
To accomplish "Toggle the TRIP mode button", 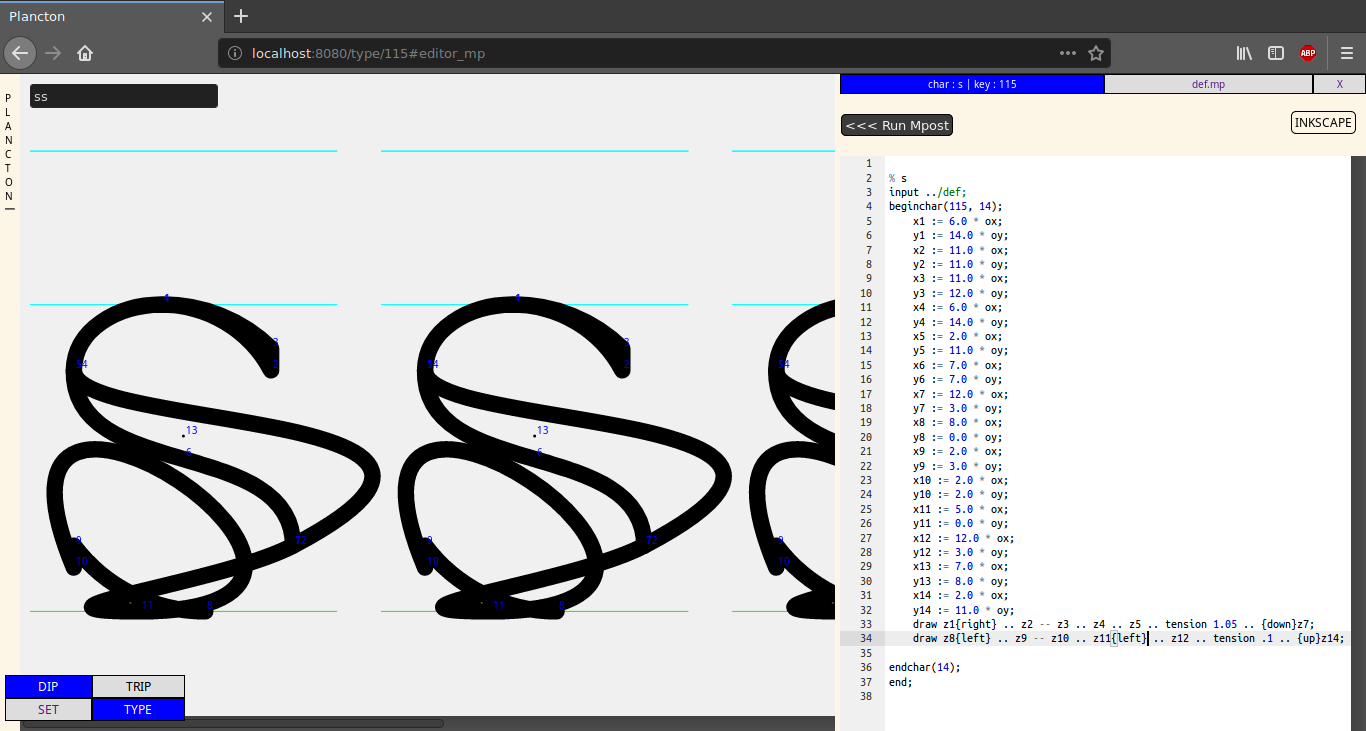I will click(x=138, y=687).
